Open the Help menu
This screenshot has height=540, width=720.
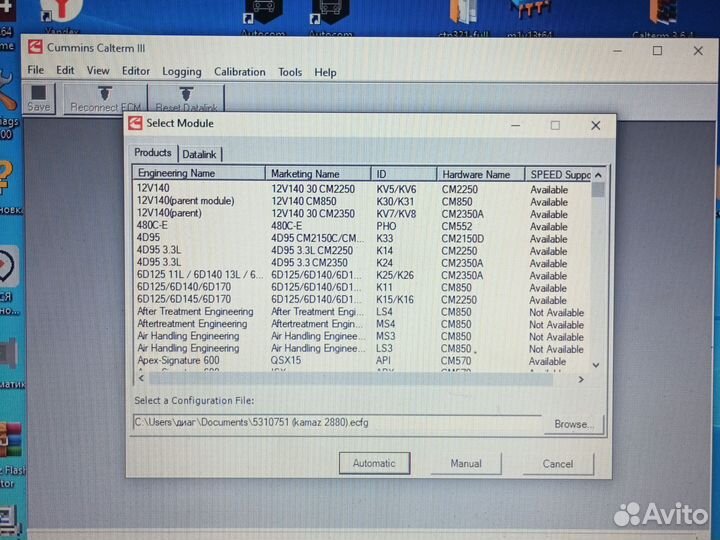(325, 73)
